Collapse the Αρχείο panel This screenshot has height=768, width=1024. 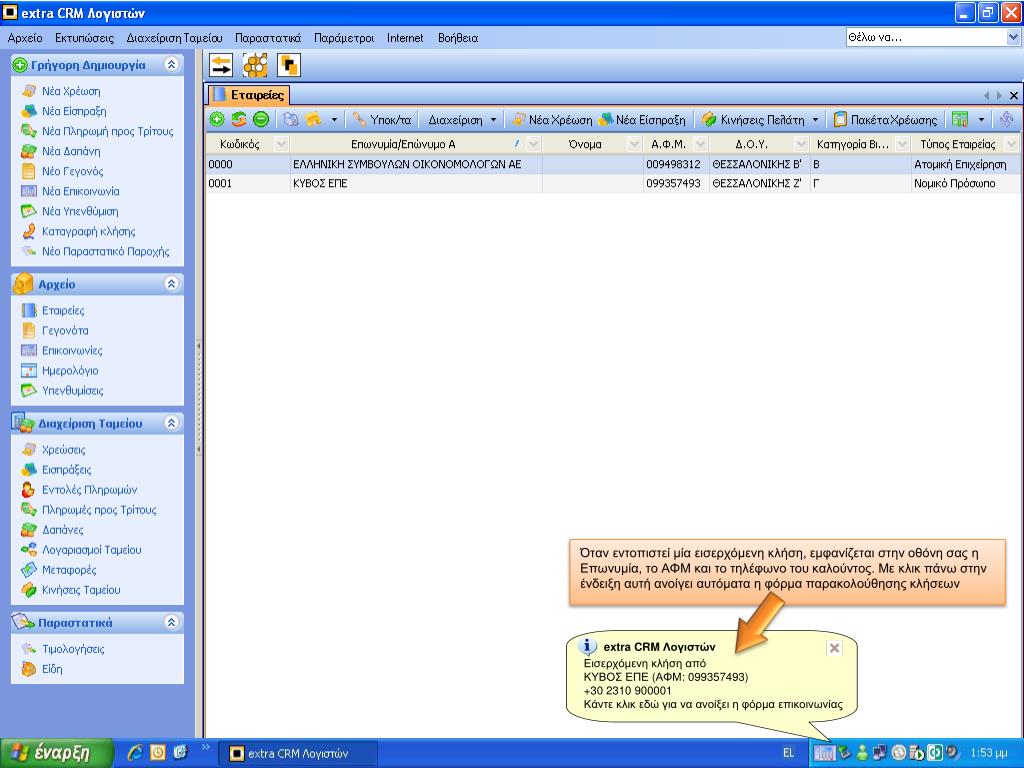[171, 283]
